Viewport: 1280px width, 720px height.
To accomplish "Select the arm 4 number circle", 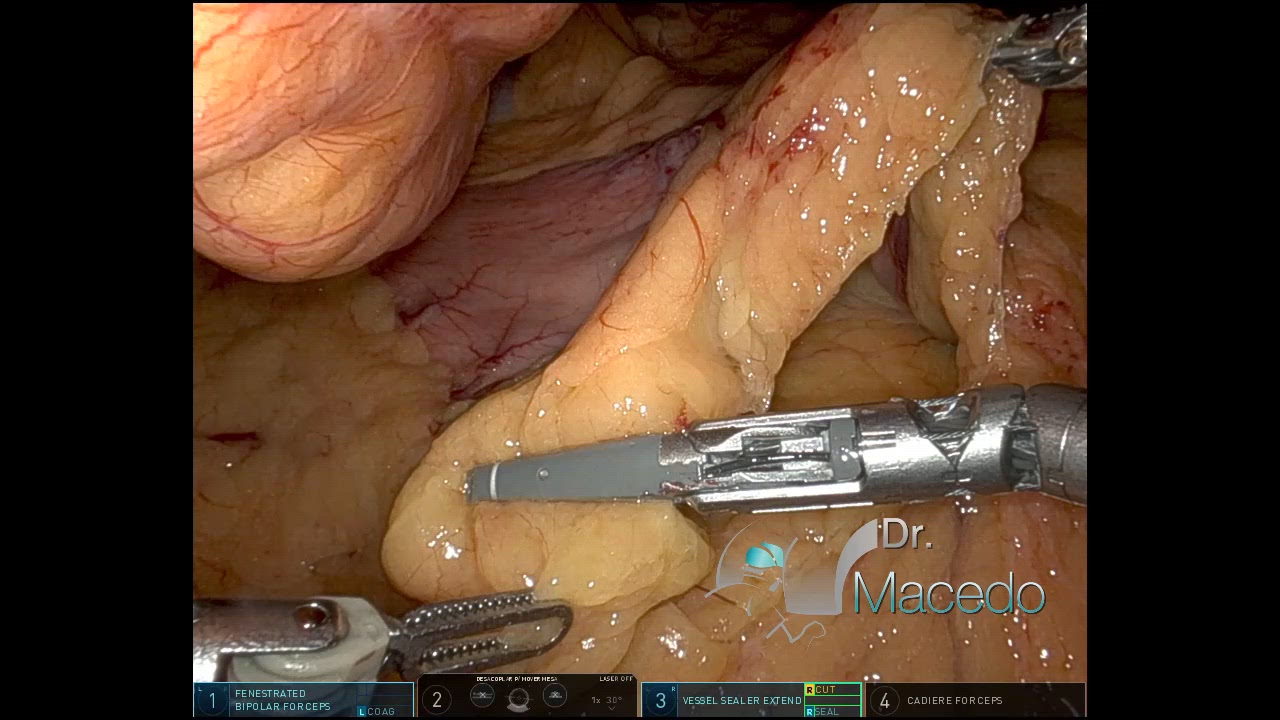I will pyautogui.click(x=884, y=701).
